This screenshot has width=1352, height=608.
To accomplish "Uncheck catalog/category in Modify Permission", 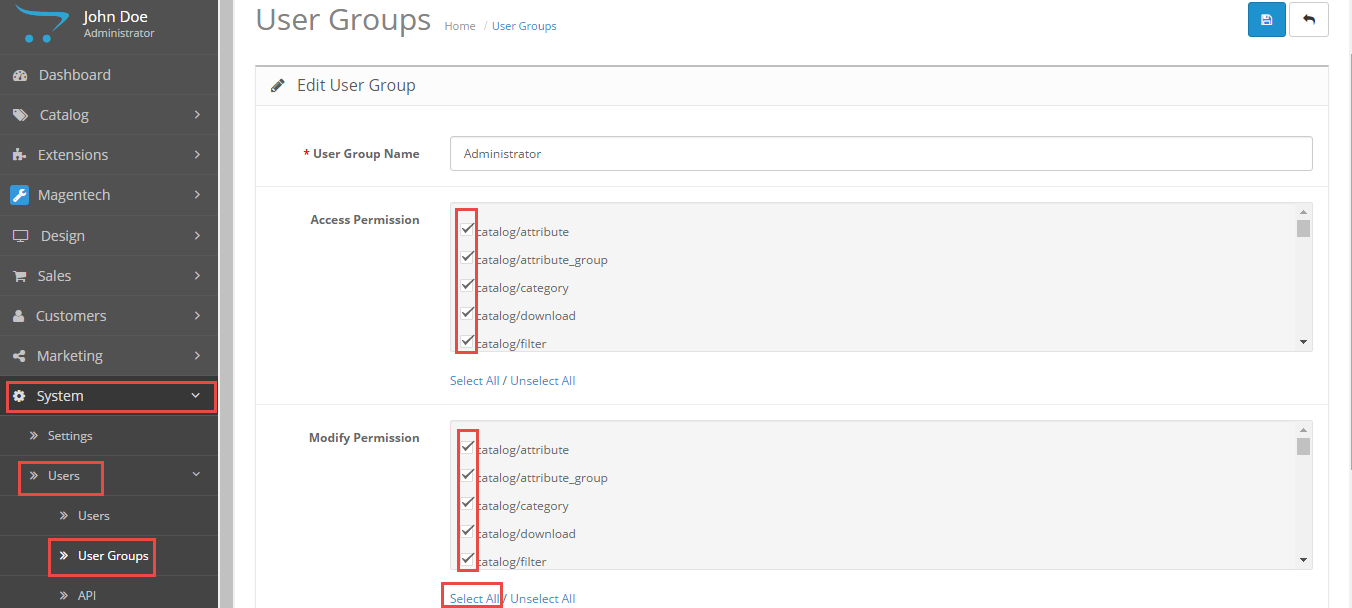I will pyautogui.click(x=467, y=503).
